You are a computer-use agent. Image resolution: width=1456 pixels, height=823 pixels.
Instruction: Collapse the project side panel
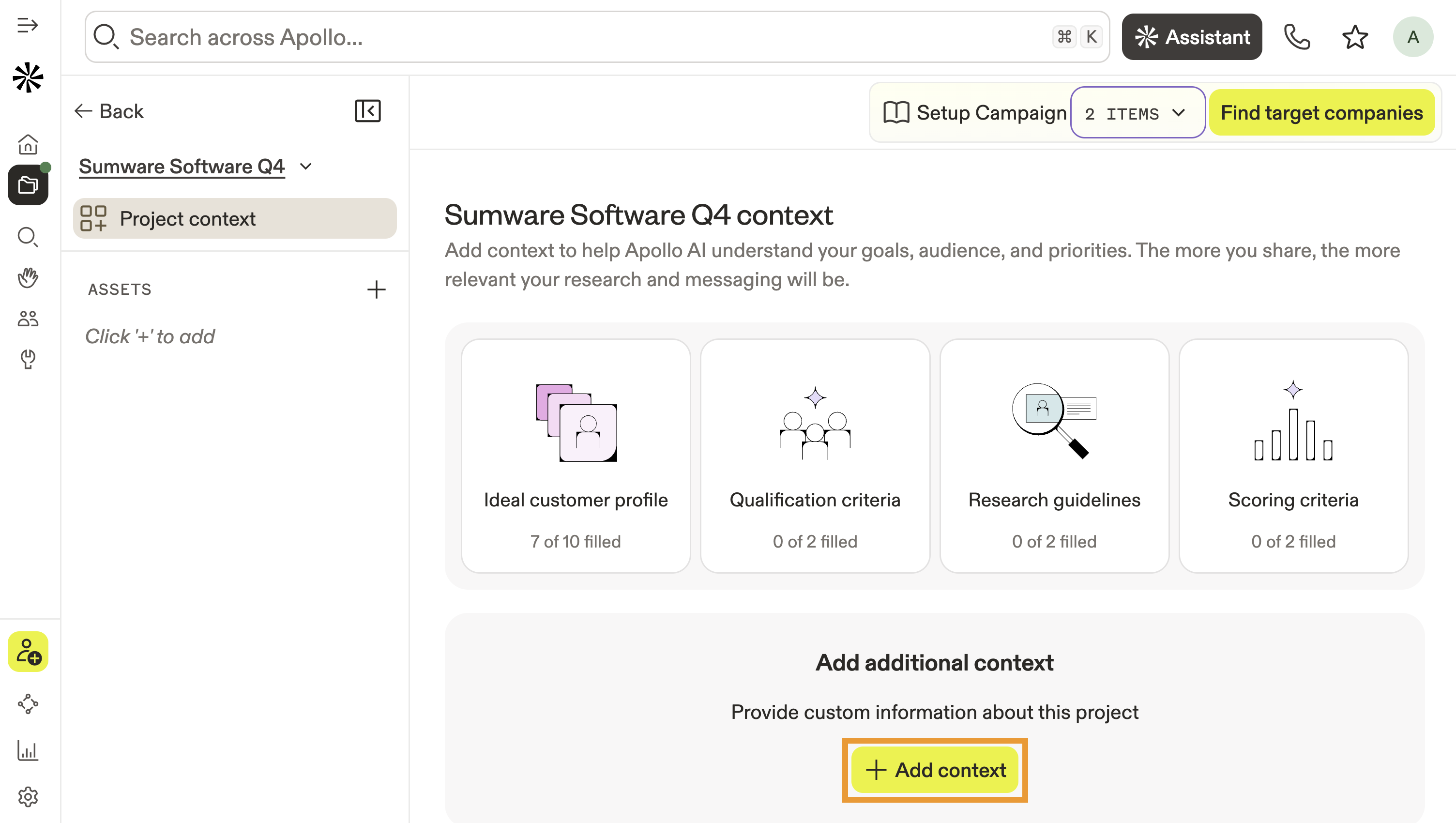[x=367, y=111]
